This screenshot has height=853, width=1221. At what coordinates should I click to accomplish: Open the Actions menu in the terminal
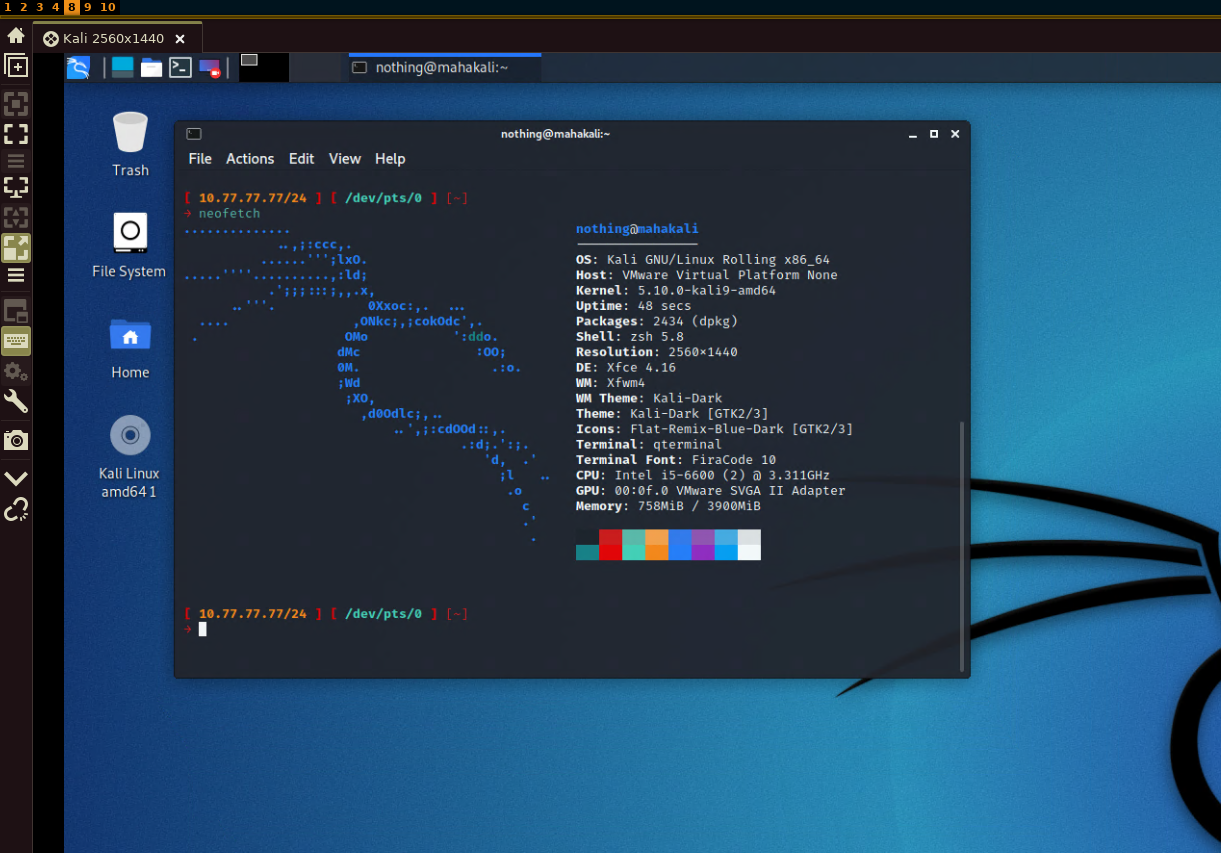tap(250, 159)
